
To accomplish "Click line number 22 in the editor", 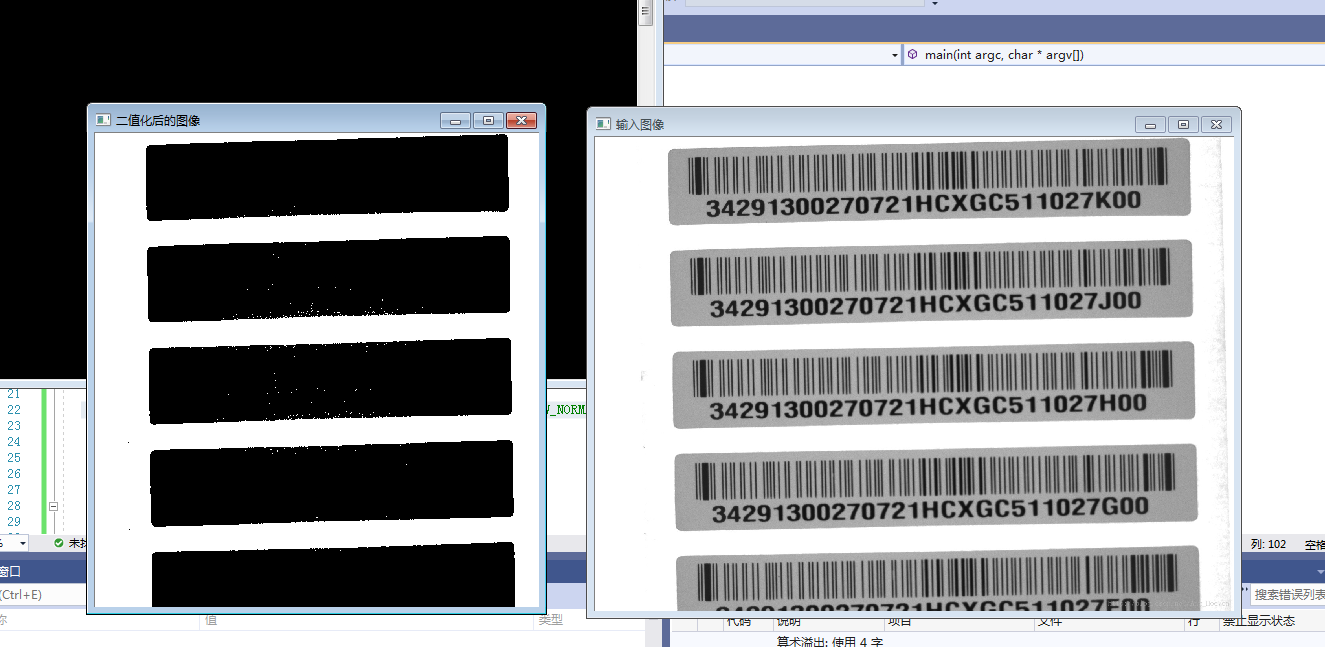I will pos(14,410).
